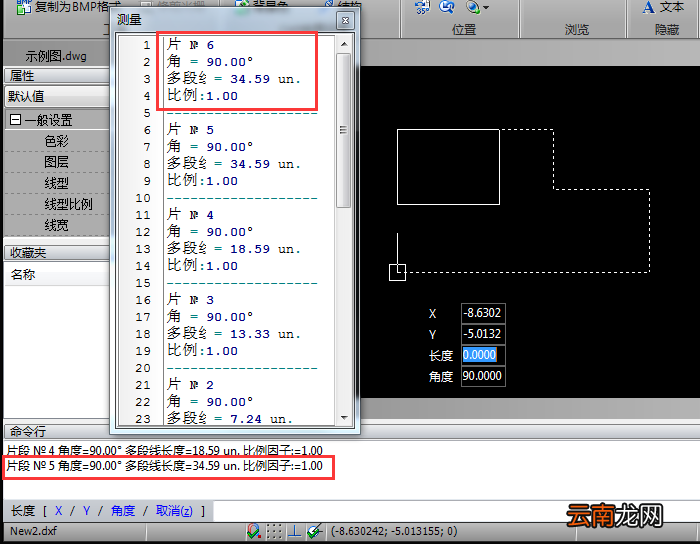Screen dimensions: 700x544
Task: Toggle the grid dots icon in status bar
Action: click(274, 531)
